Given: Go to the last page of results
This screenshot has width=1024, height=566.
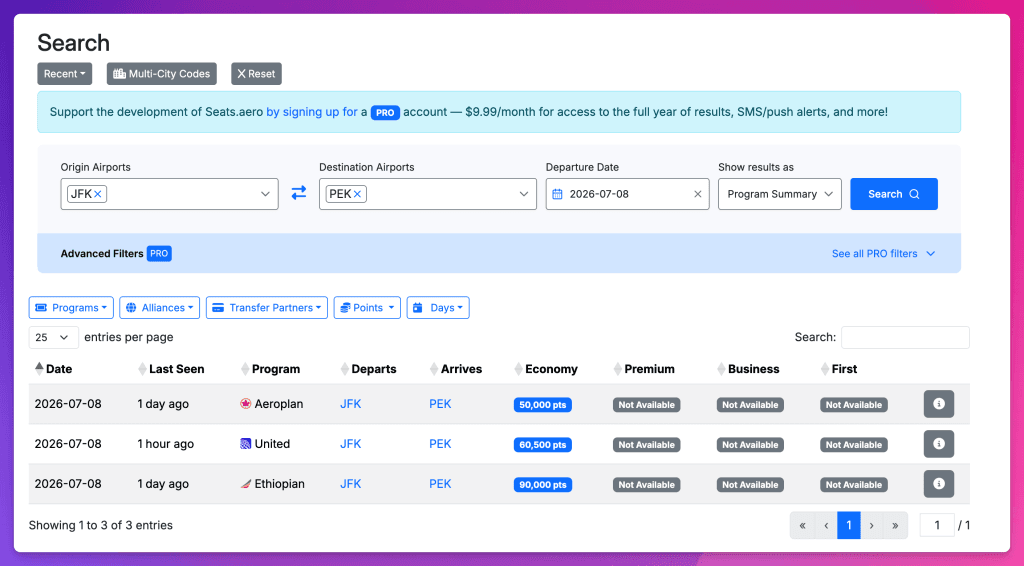Looking at the screenshot, I should point(895,525).
